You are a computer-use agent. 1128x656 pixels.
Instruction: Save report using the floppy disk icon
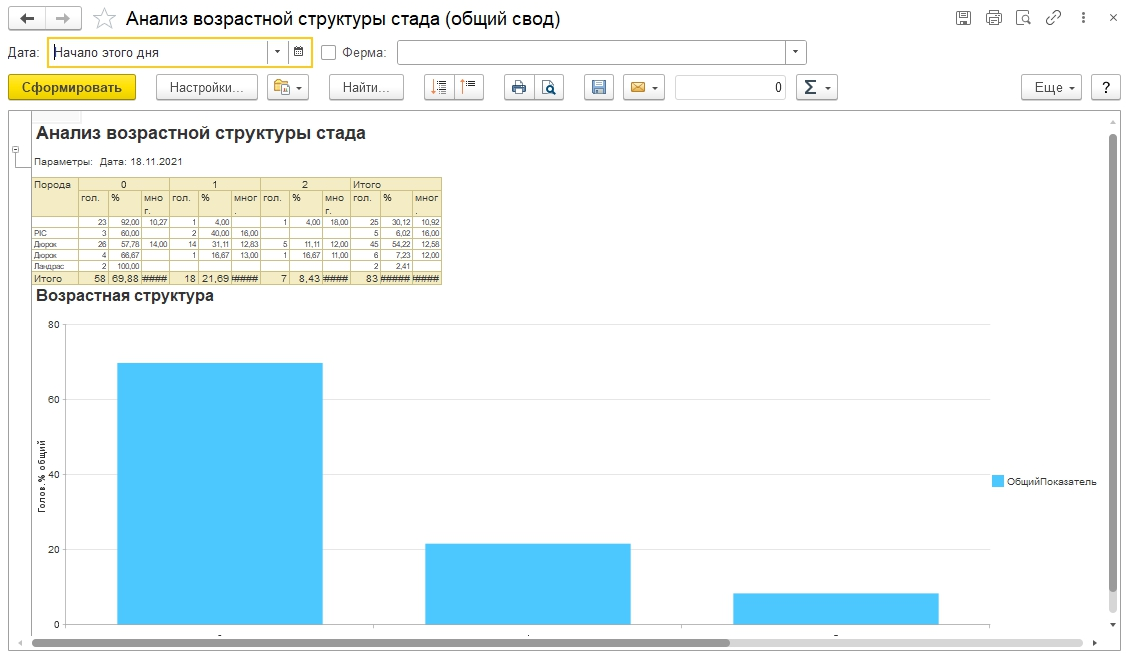pos(598,88)
